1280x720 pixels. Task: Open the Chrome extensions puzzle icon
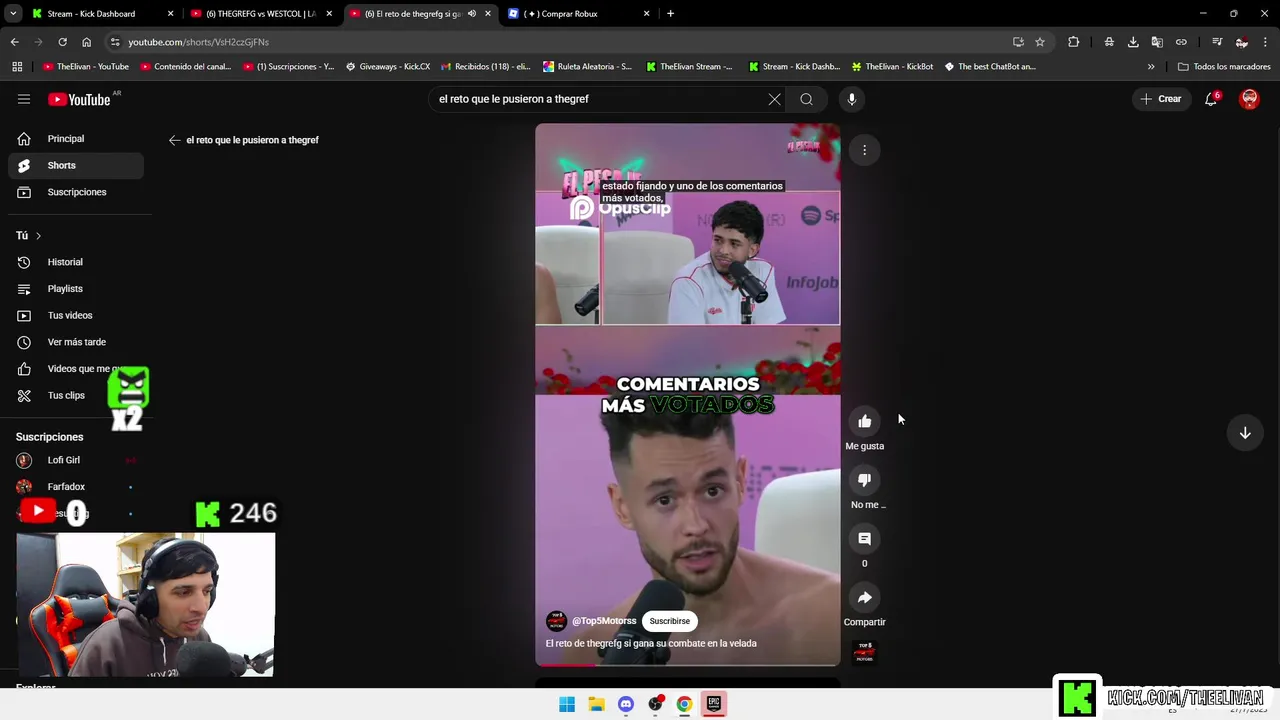[1074, 42]
